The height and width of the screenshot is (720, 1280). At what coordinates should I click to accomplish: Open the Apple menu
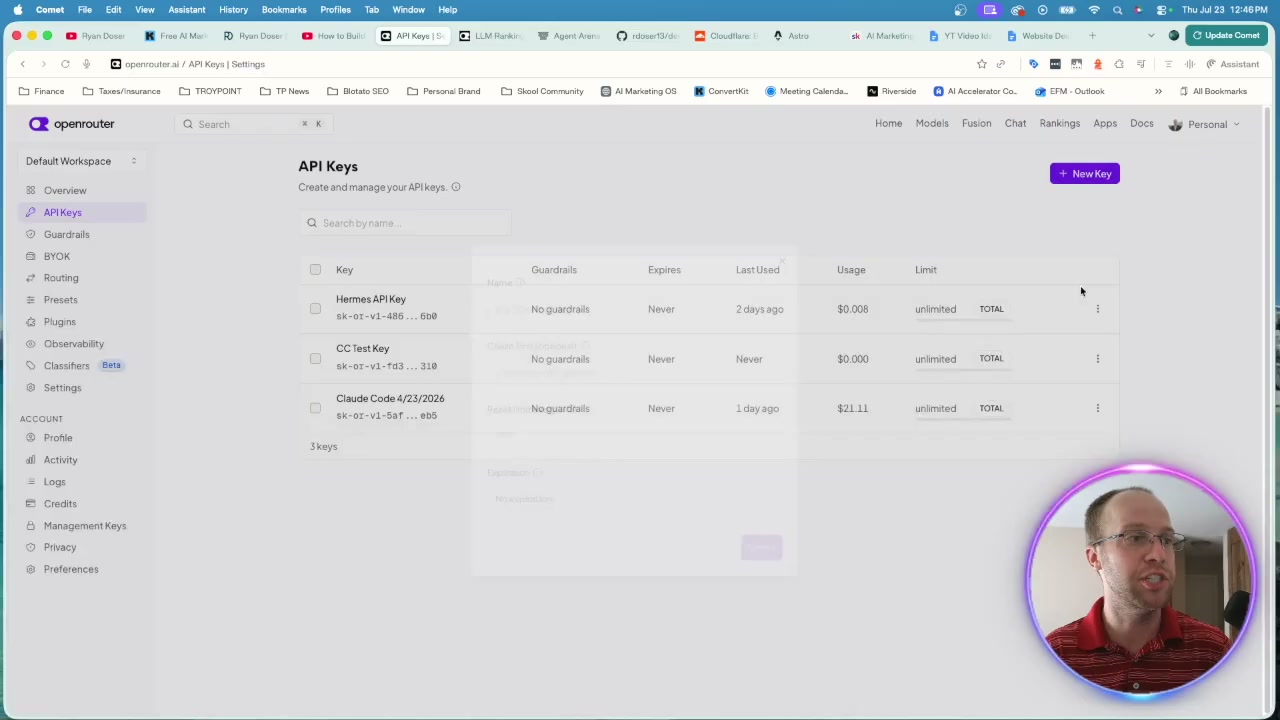(x=17, y=10)
